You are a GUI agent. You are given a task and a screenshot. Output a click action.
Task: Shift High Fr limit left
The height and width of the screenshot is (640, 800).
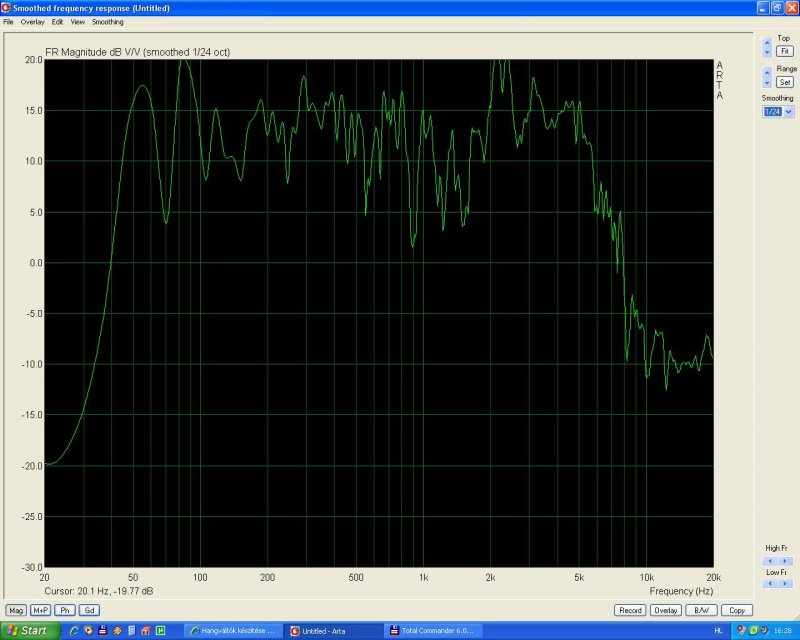(x=770, y=561)
